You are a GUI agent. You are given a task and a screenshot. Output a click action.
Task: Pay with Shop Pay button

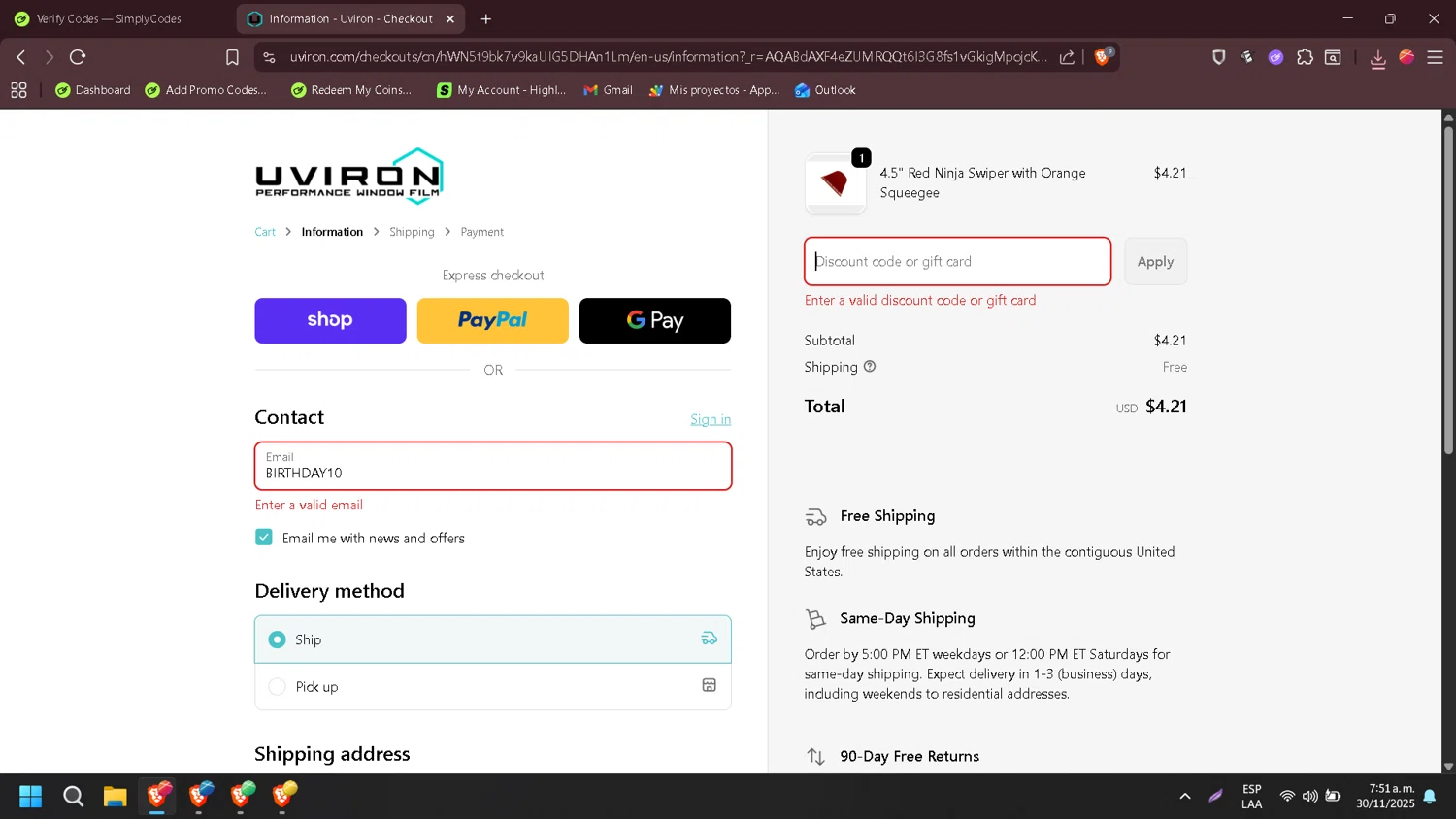click(x=330, y=320)
